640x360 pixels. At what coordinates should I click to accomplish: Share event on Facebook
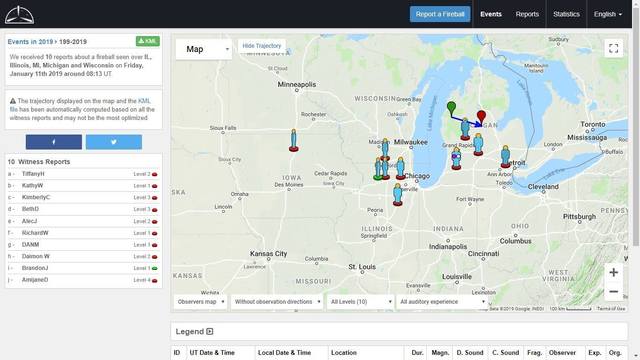[x=54, y=142]
